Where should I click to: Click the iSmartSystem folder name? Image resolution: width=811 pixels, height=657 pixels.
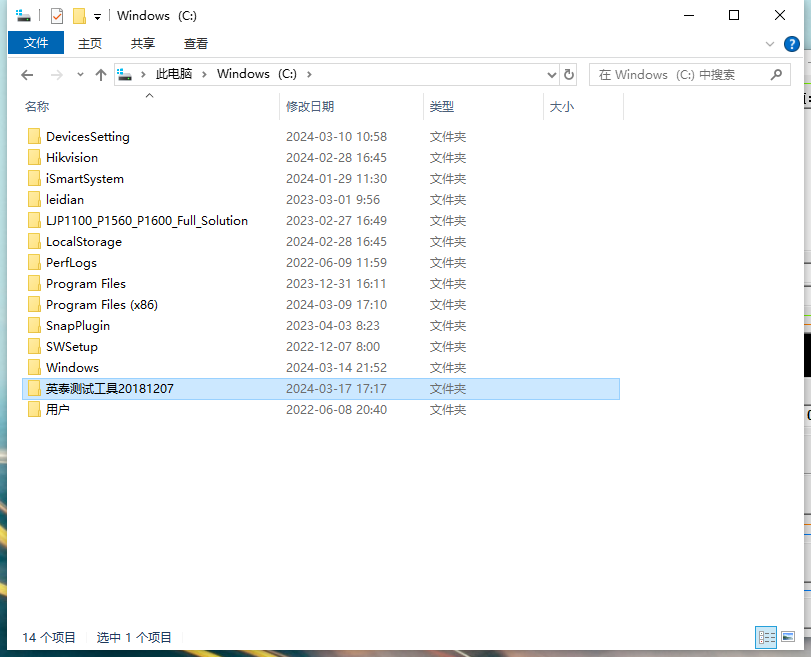pos(85,178)
